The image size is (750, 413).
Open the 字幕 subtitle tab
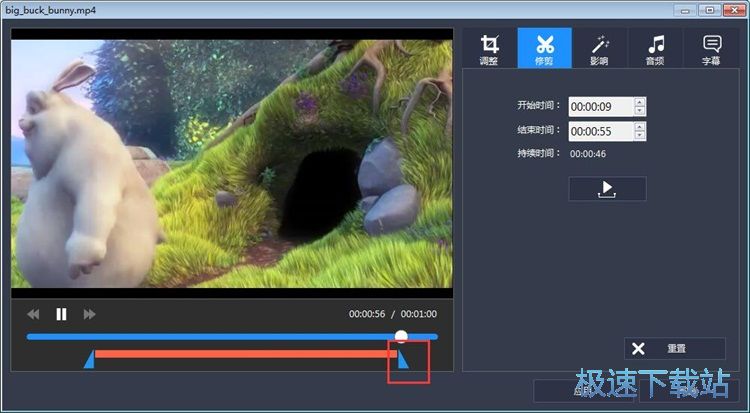point(711,48)
